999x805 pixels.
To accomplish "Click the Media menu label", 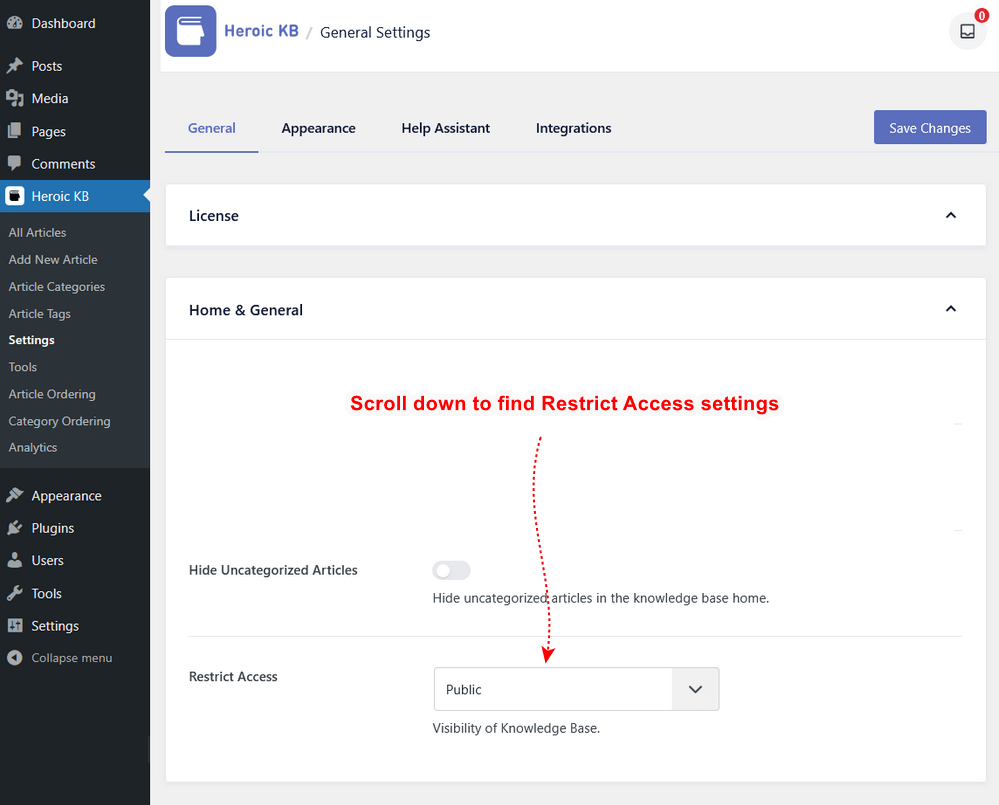I will pos(50,99).
